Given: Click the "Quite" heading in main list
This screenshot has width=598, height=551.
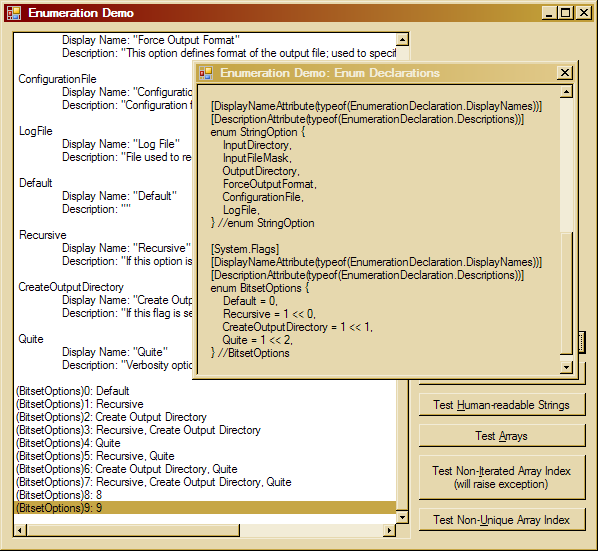Looking at the screenshot, I should coord(31,339).
